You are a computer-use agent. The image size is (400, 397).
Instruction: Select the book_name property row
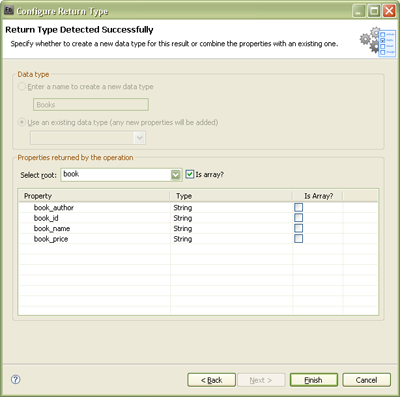click(198, 228)
